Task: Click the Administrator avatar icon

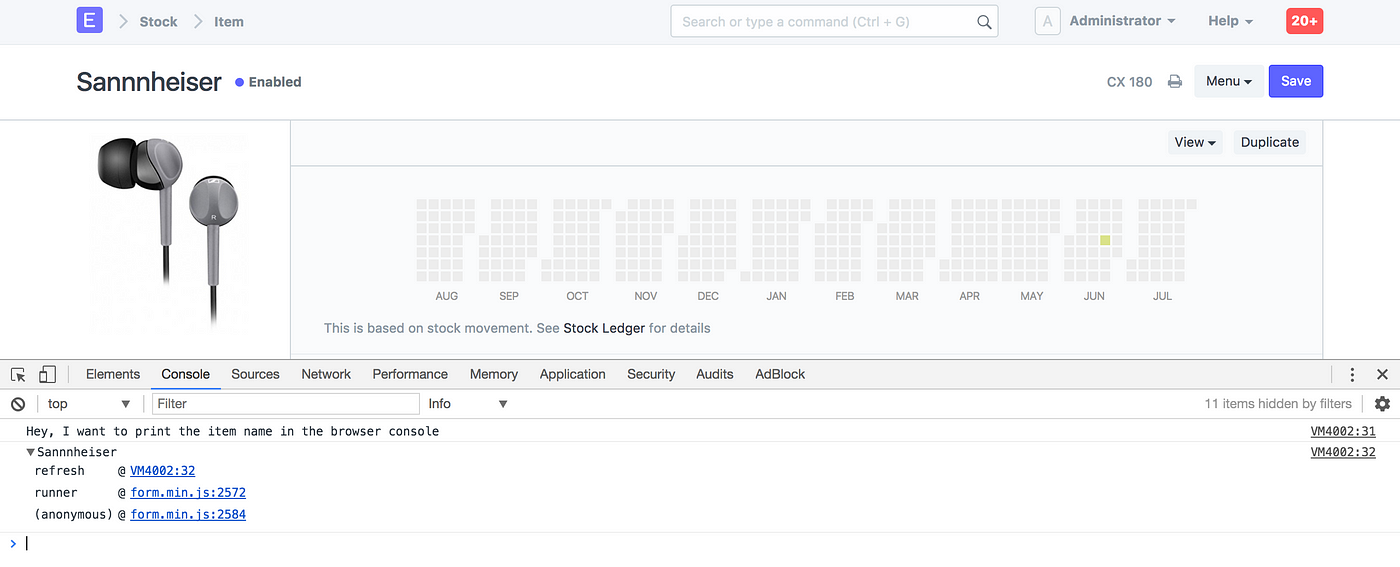Action: point(1047,21)
